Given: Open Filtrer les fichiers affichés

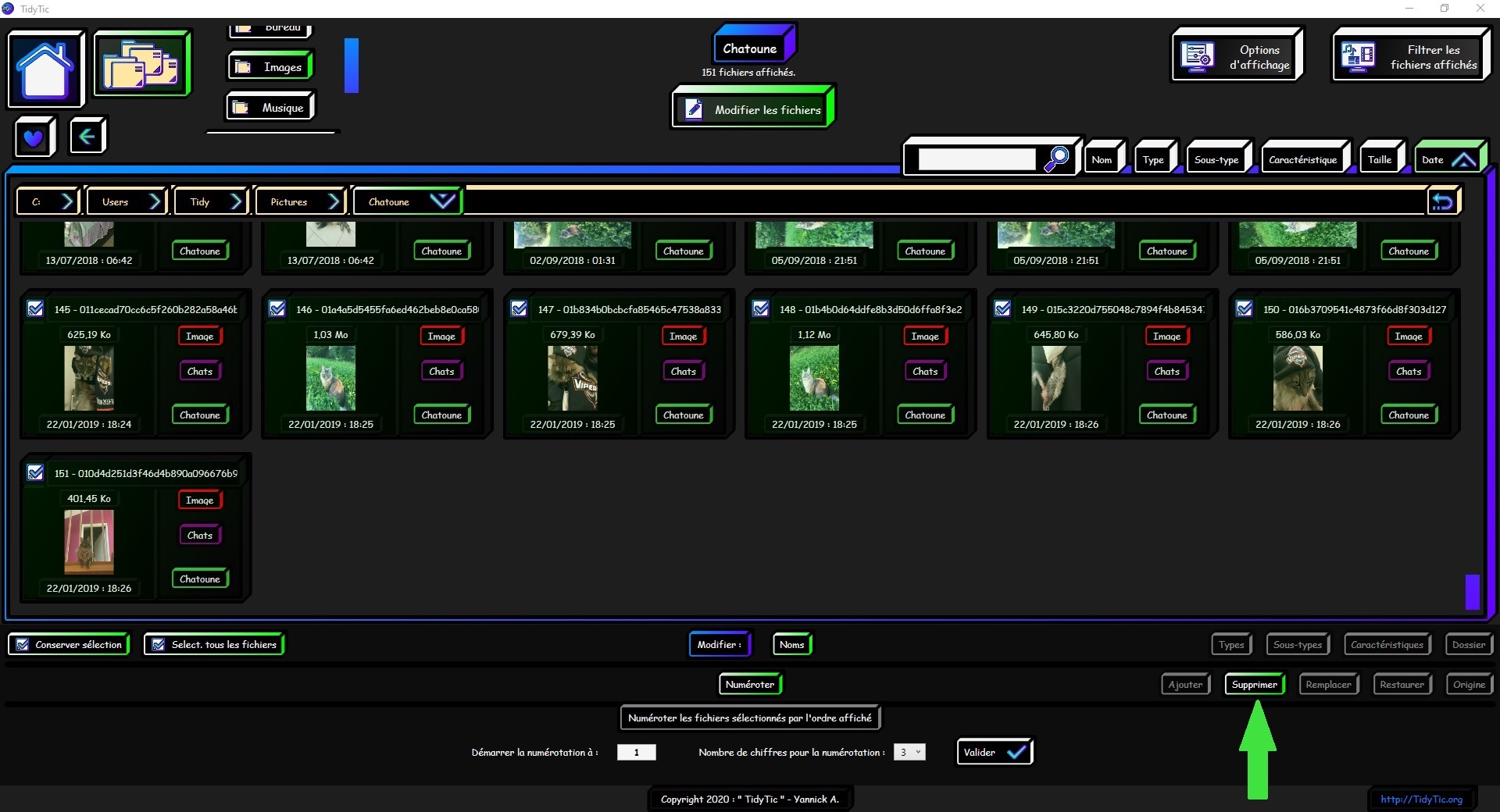Looking at the screenshot, I should point(1410,56).
